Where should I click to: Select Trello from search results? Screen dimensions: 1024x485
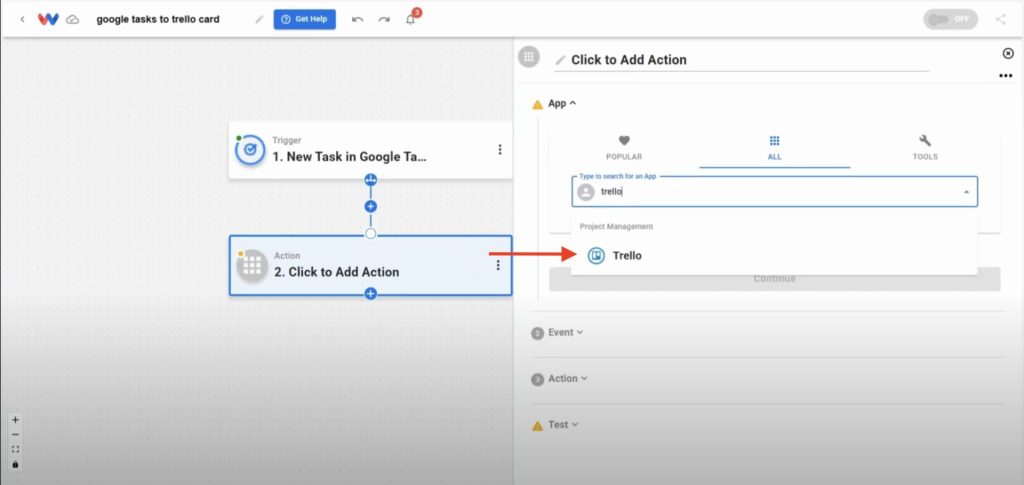click(774, 256)
